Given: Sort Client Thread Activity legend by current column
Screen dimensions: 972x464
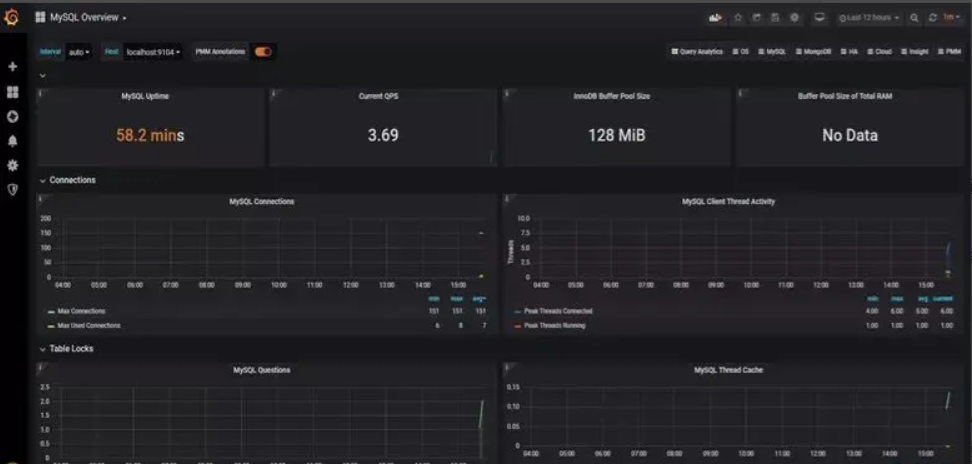Looking at the screenshot, I should pos(943,299).
